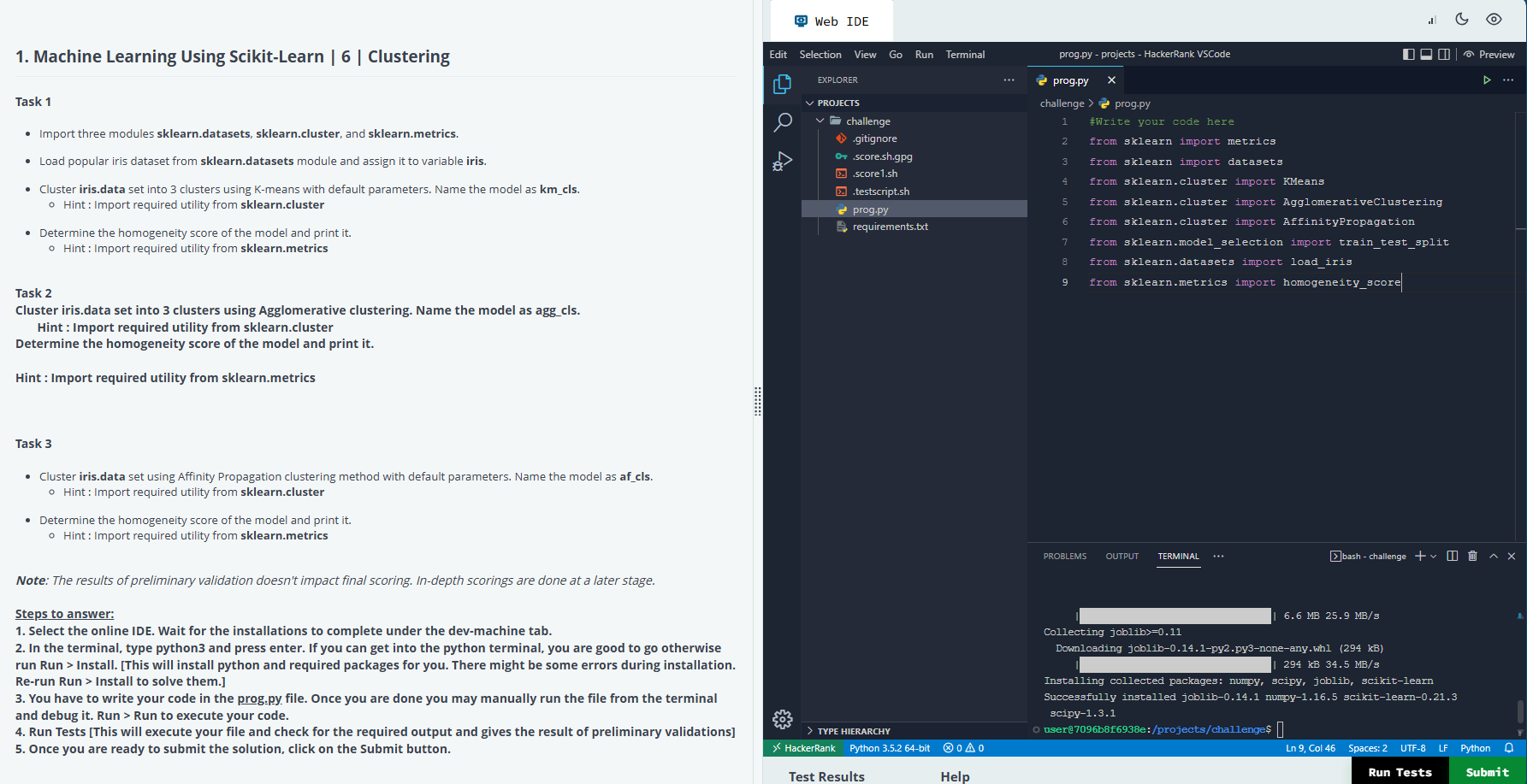Screen dimensions: 1527x784
Task: Toggle the eye visibility icon at top right
Action: click(1494, 19)
